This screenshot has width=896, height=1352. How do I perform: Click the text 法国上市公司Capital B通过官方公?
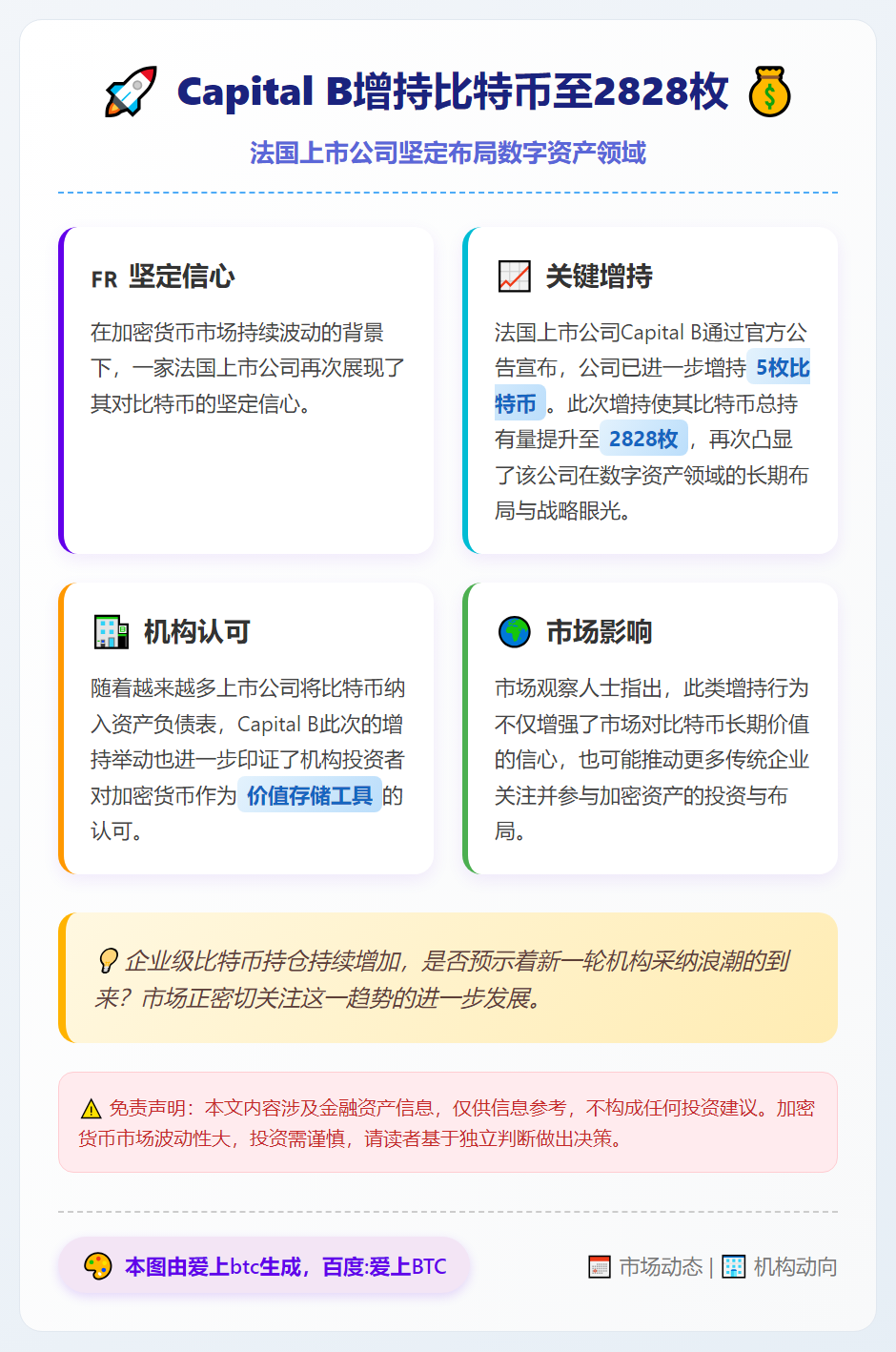(x=650, y=332)
